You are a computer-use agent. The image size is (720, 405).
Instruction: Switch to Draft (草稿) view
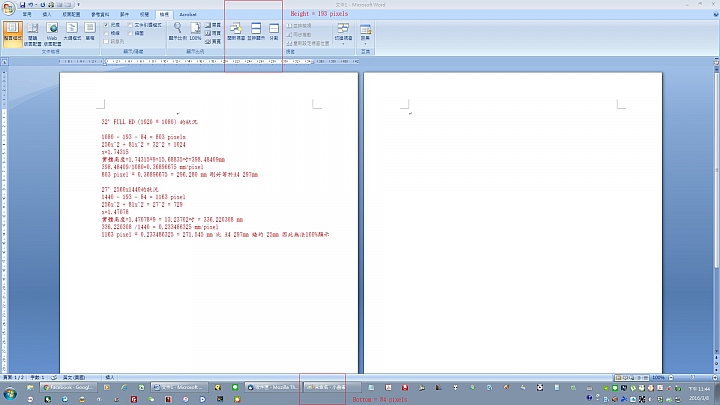click(x=90, y=32)
